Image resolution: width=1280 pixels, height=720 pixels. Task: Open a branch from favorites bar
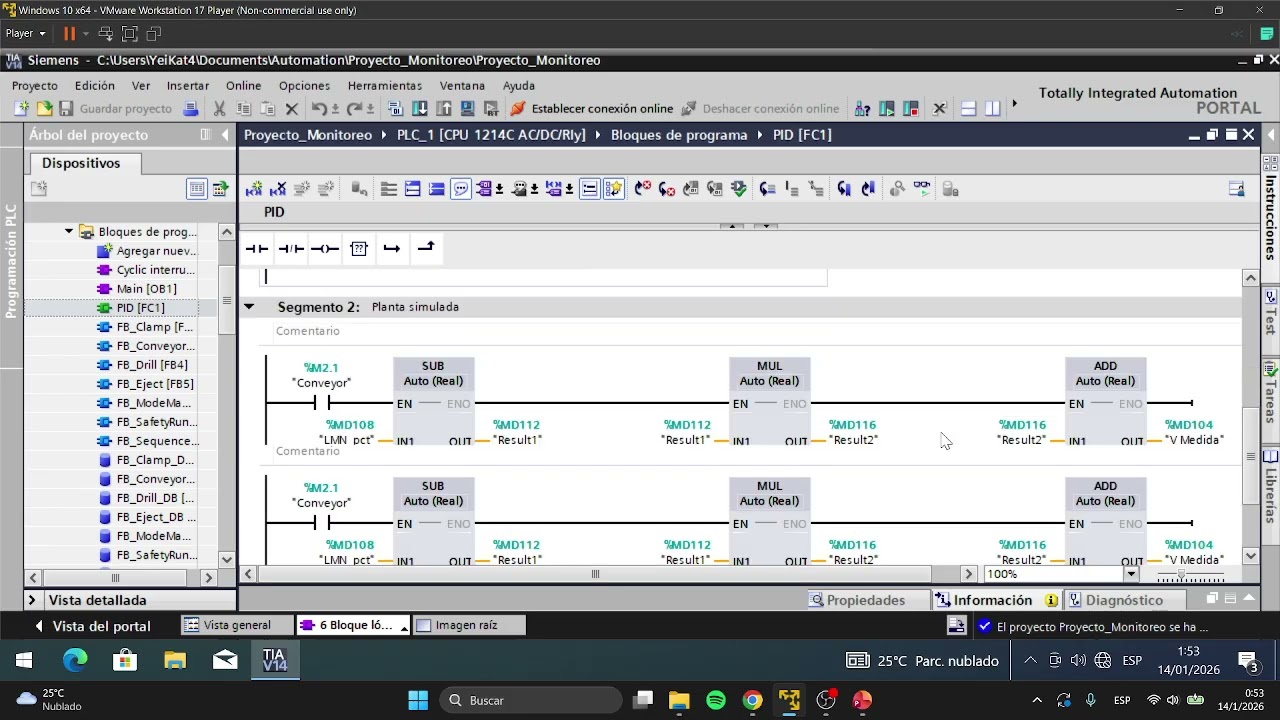[x=392, y=248]
